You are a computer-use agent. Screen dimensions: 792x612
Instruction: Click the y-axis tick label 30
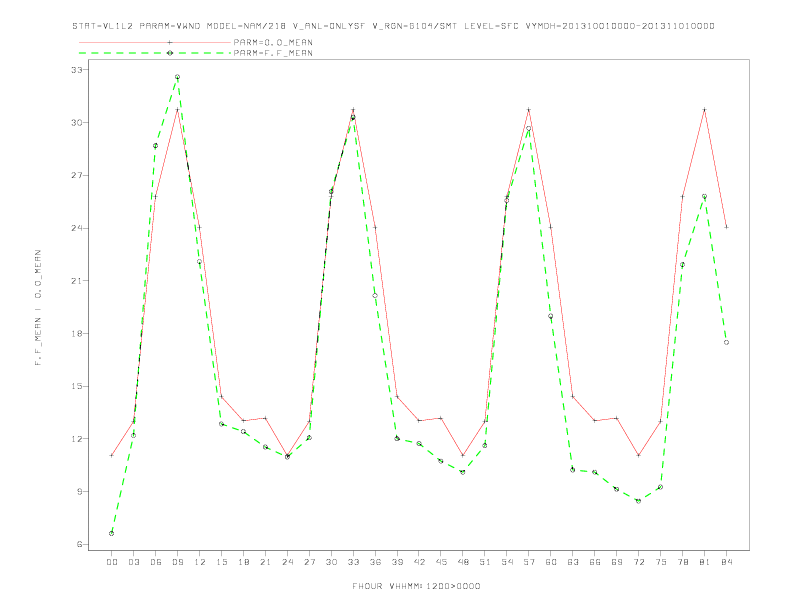pyautogui.click(x=76, y=123)
